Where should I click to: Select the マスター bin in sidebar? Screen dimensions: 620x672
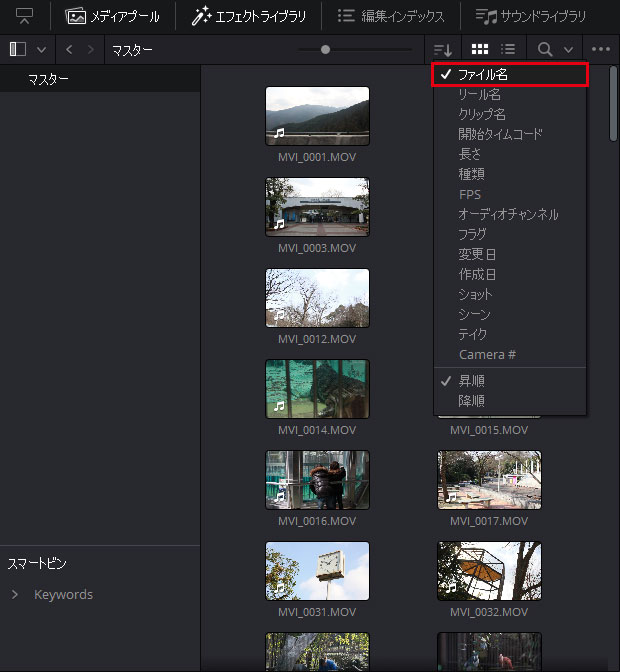tap(49, 79)
